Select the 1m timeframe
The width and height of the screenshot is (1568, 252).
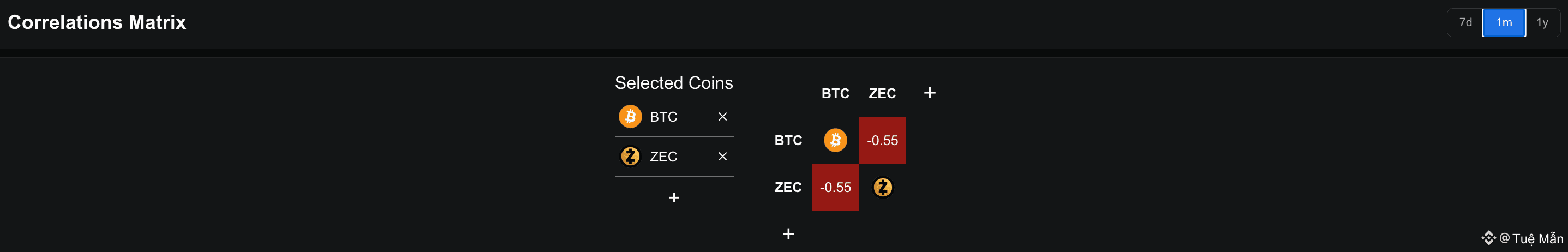pos(1504,22)
